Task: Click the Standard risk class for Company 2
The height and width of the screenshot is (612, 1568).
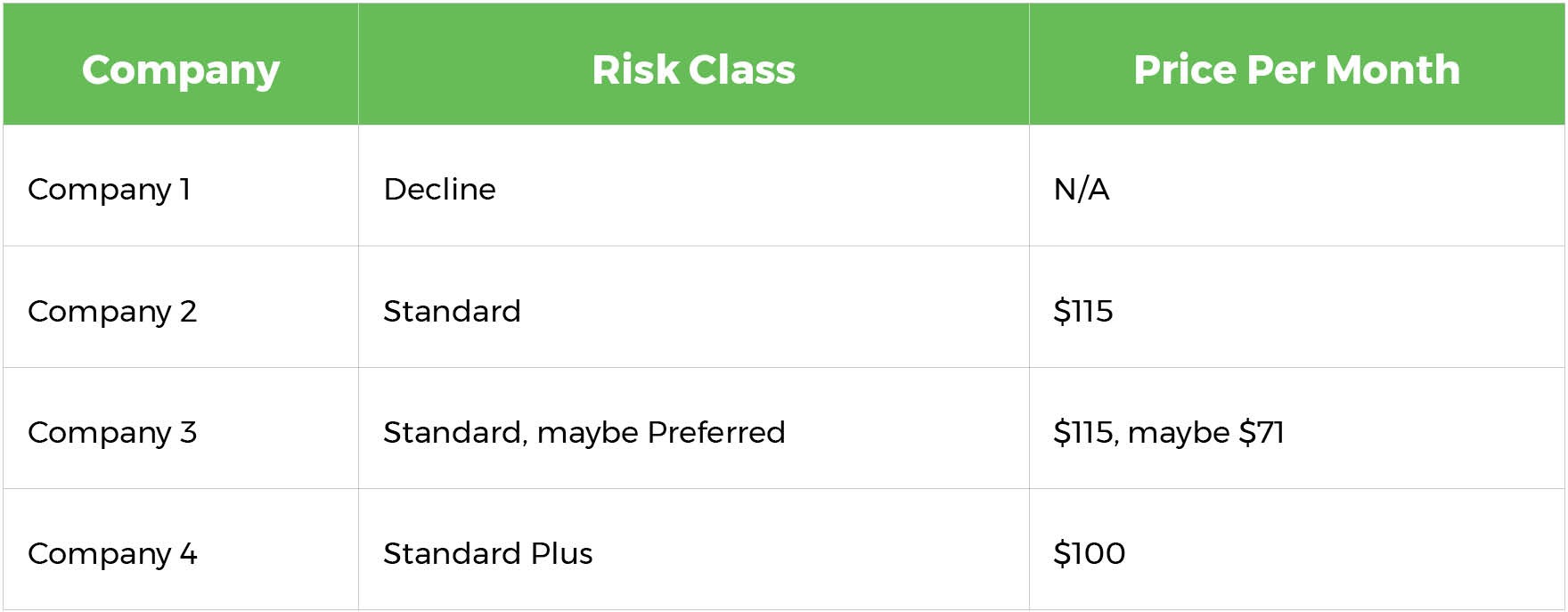Action: click(x=694, y=307)
